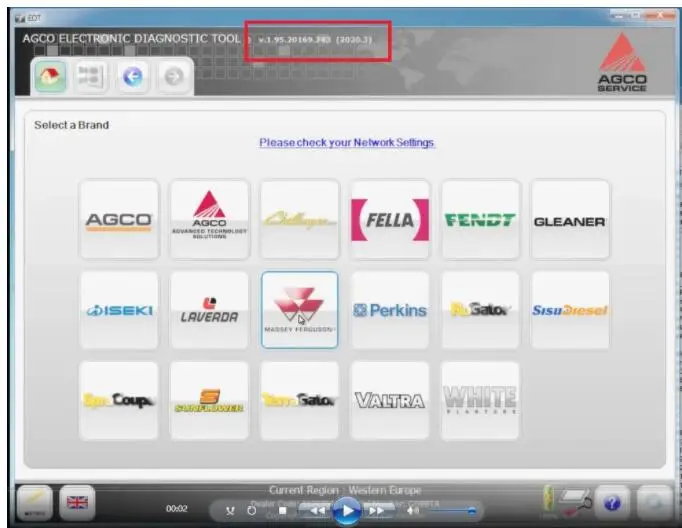The height and width of the screenshot is (528, 682).
Task: Select AGCO Advanced Technology Solutions brand
Action: pyautogui.click(x=210, y=220)
